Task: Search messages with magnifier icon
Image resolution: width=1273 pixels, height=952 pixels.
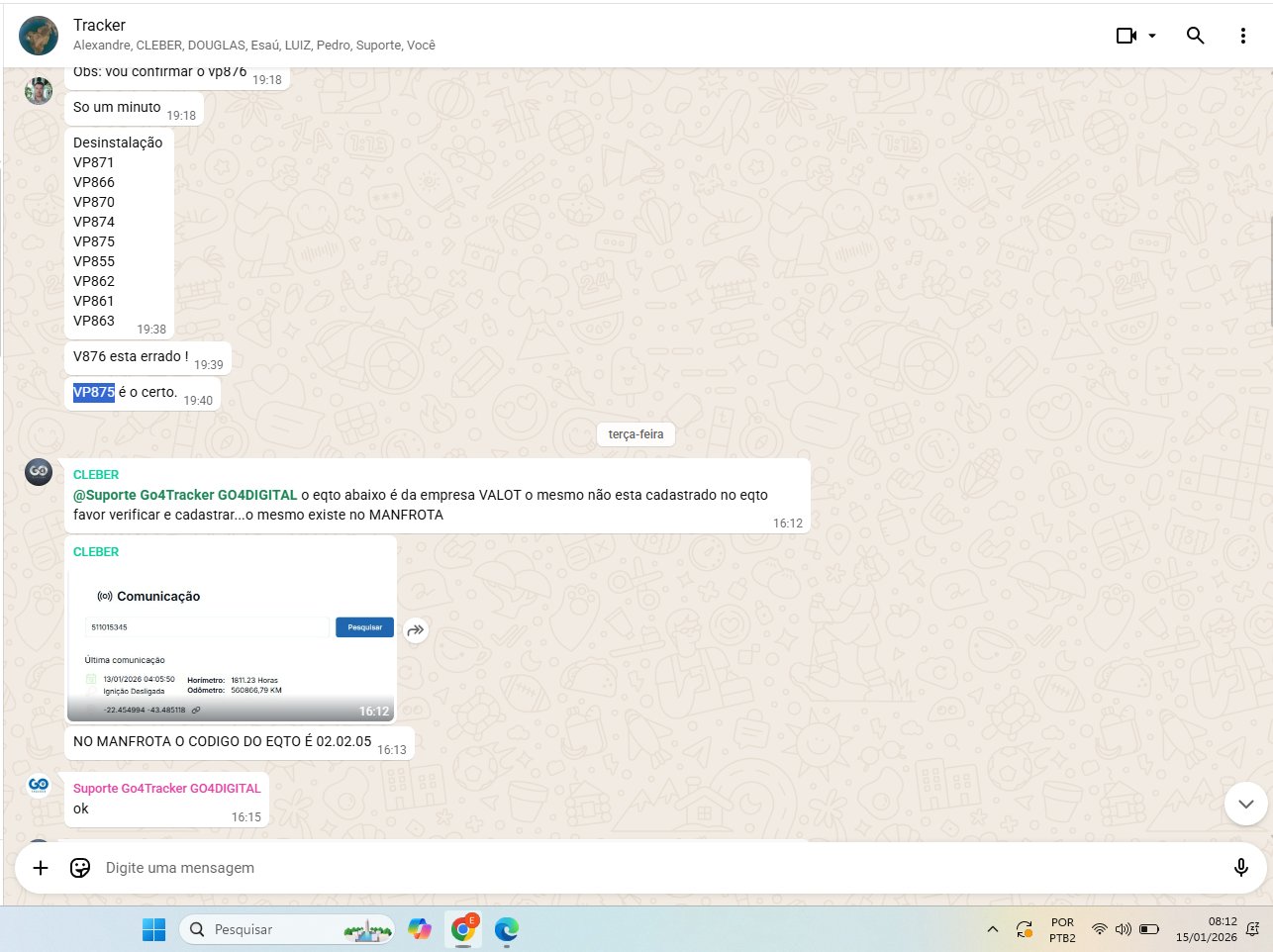Action: click(x=1195, y=36)
